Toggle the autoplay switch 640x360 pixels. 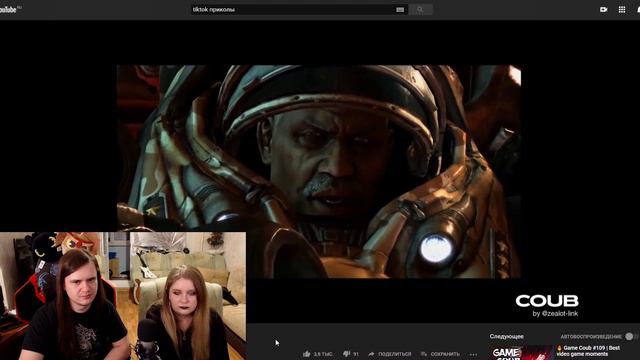(632, 336)
